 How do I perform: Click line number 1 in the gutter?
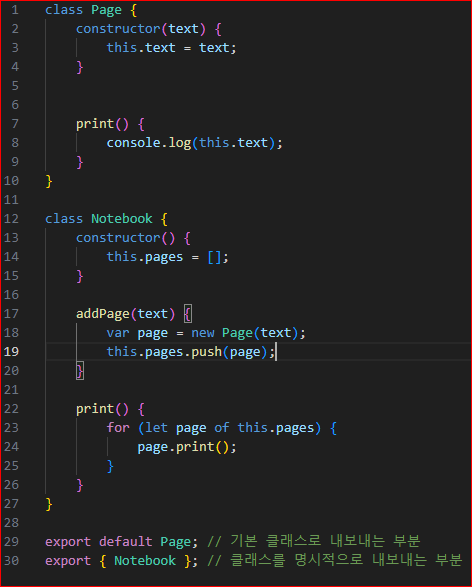click(15, 10)
